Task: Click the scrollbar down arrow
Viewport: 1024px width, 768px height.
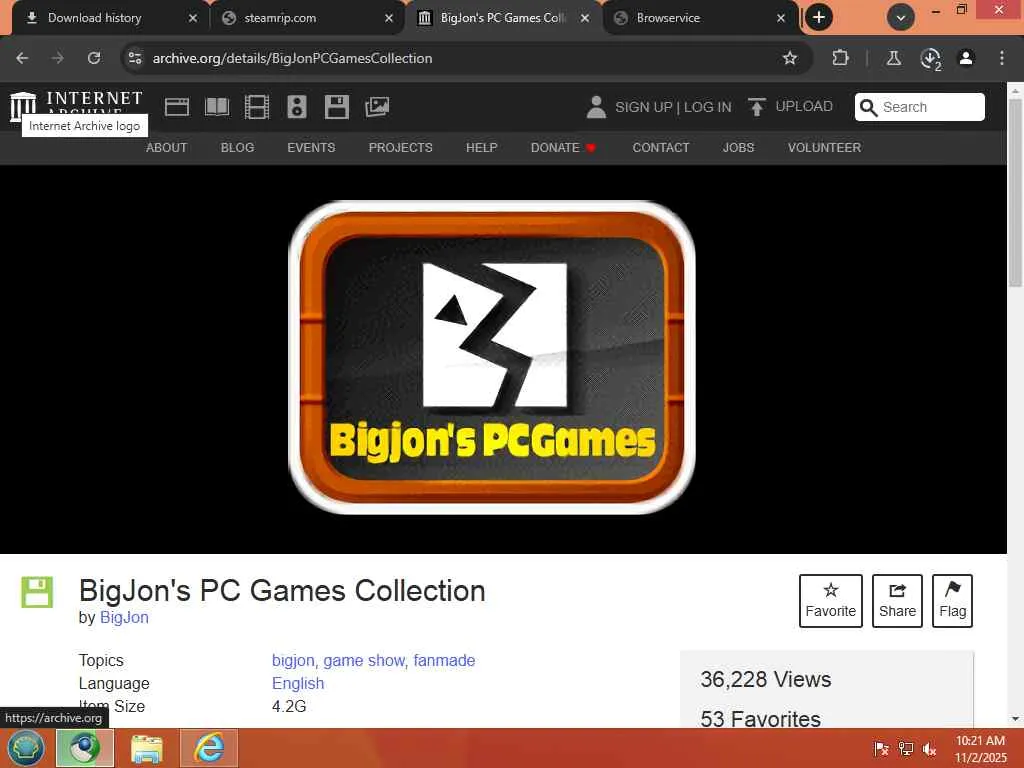Action: click(1015, 719)
